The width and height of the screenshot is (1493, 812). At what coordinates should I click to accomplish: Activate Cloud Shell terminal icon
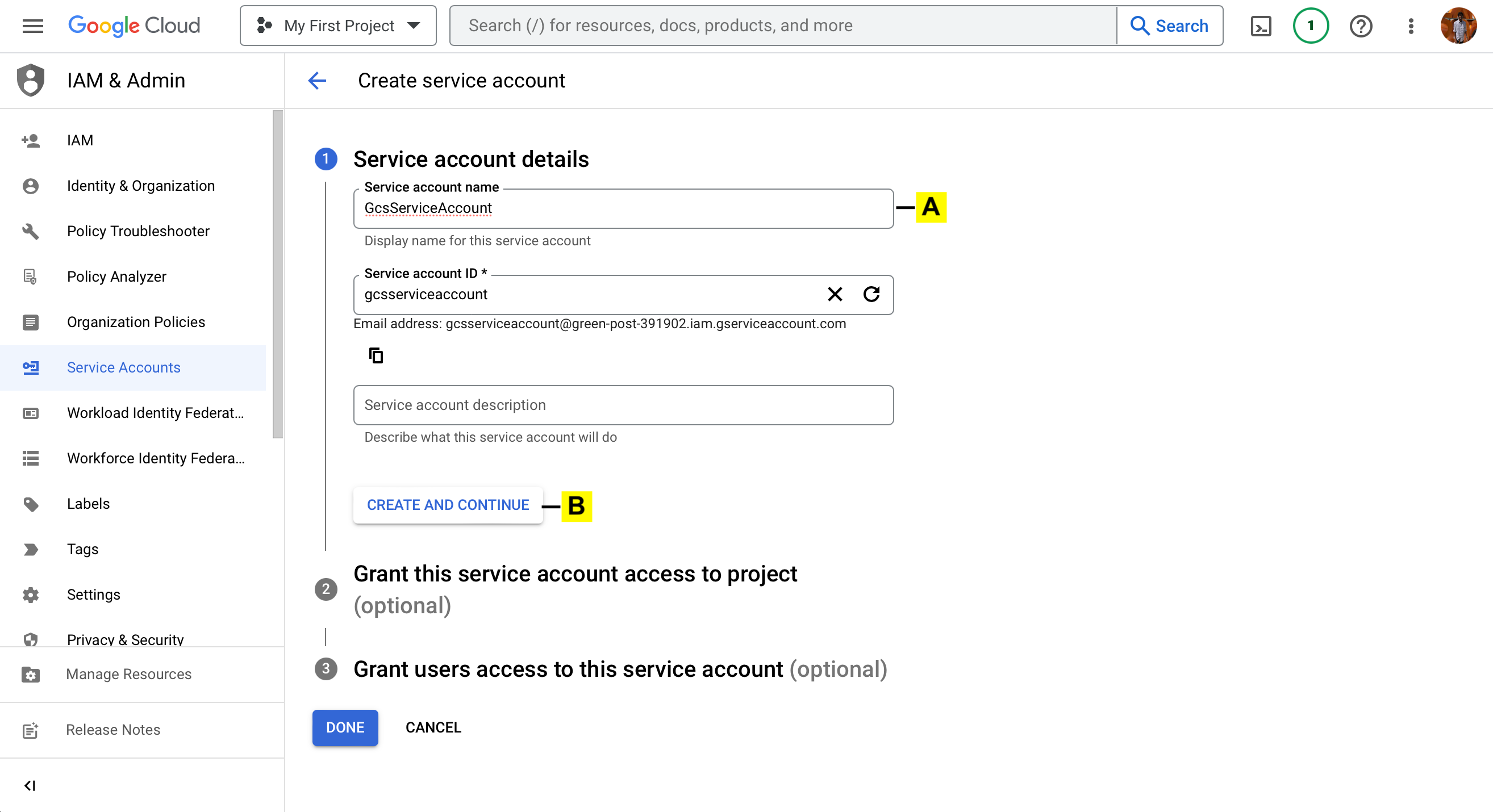click(x=1261, y=26)
